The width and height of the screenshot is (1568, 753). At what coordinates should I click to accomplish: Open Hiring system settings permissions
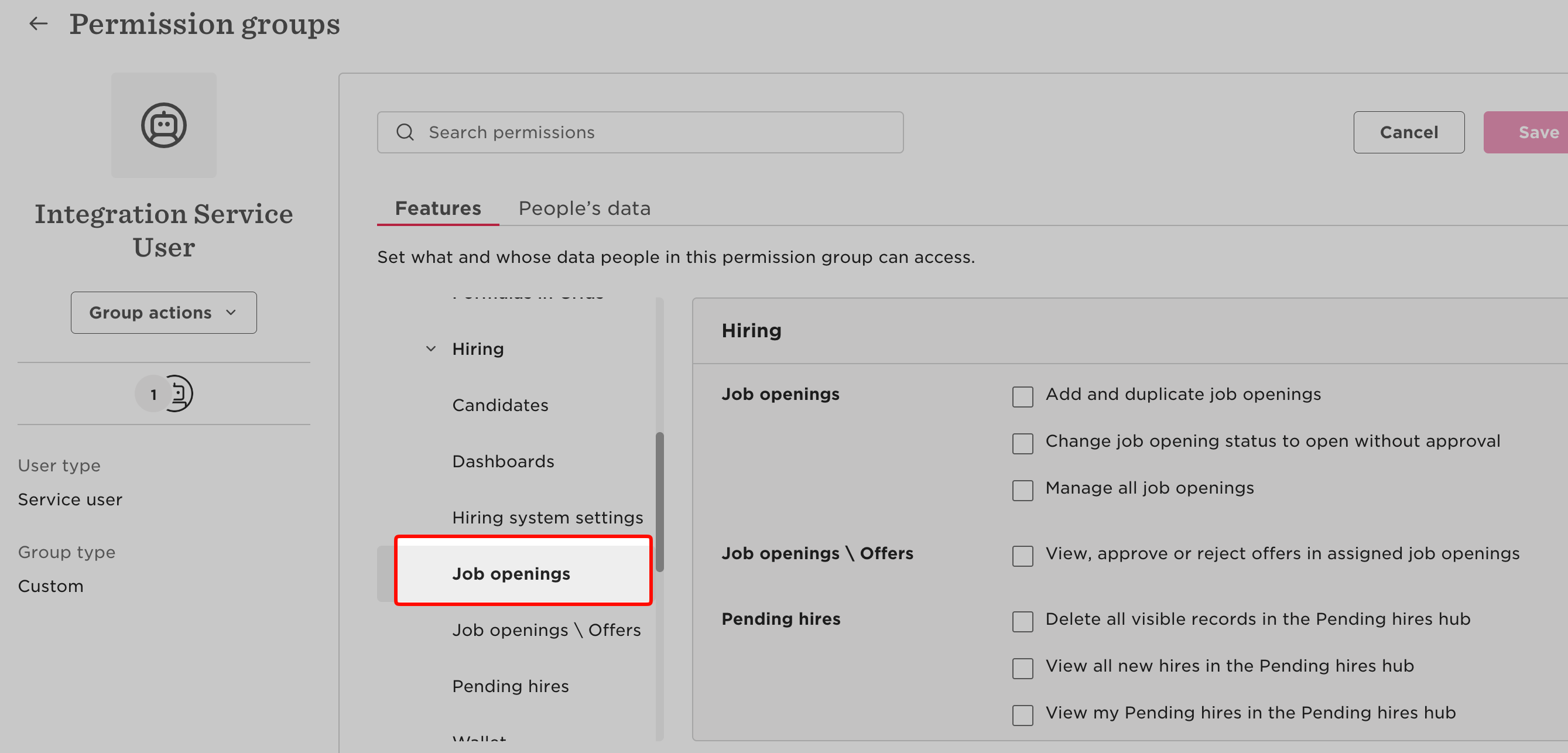(x=547, y=518)
